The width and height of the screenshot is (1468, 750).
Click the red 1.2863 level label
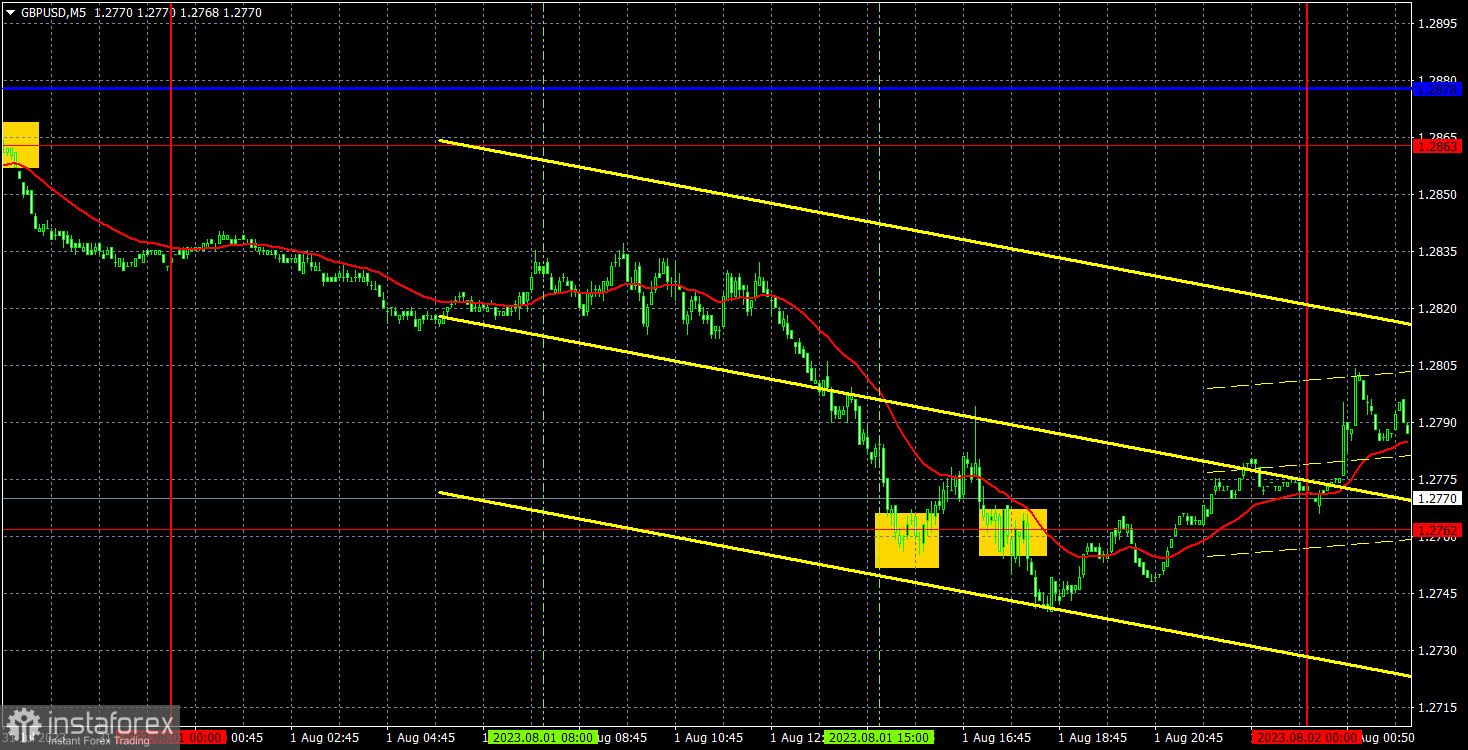tap(1437, 146)
